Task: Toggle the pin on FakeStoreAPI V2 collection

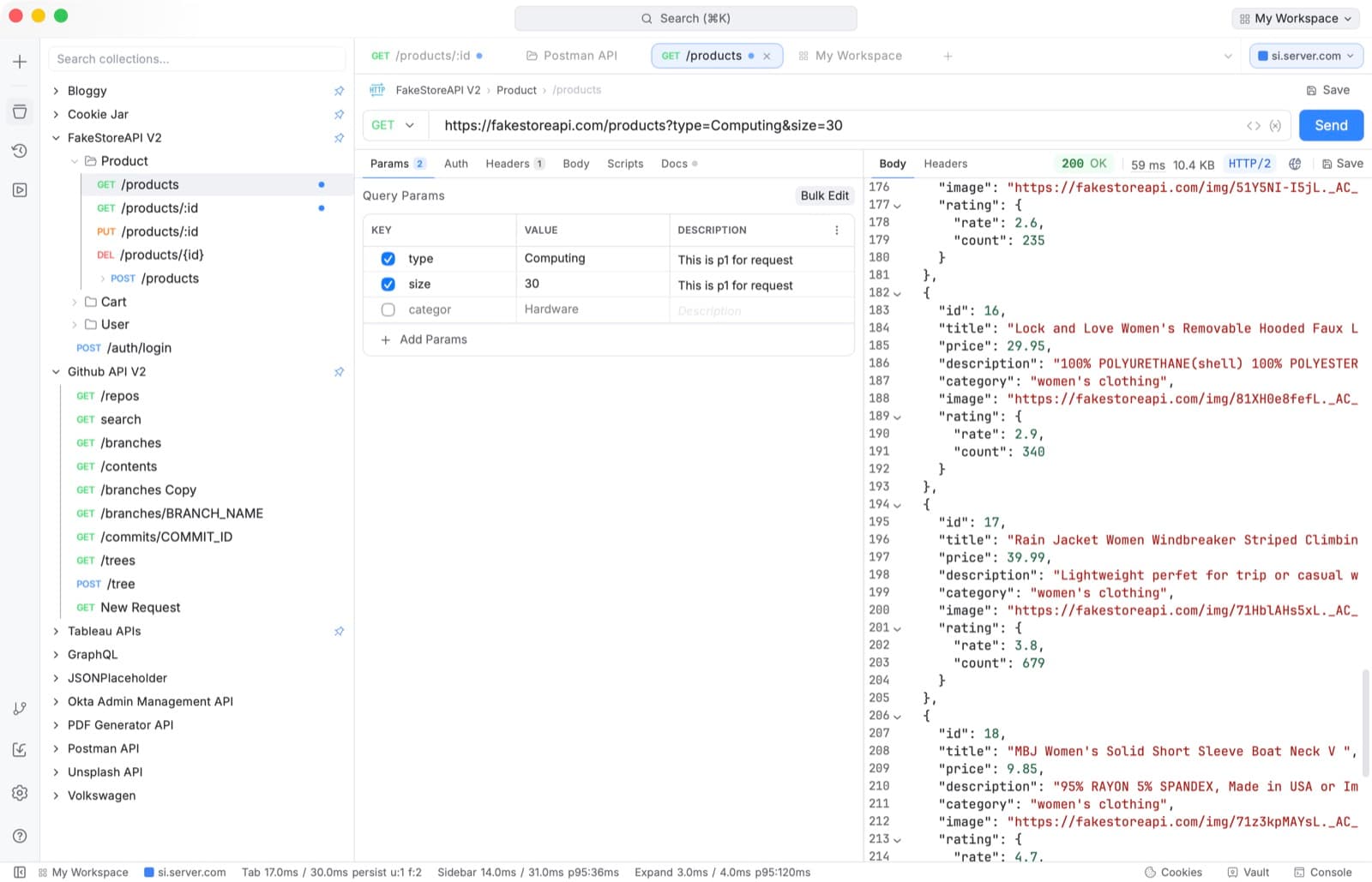Action: 339,138
